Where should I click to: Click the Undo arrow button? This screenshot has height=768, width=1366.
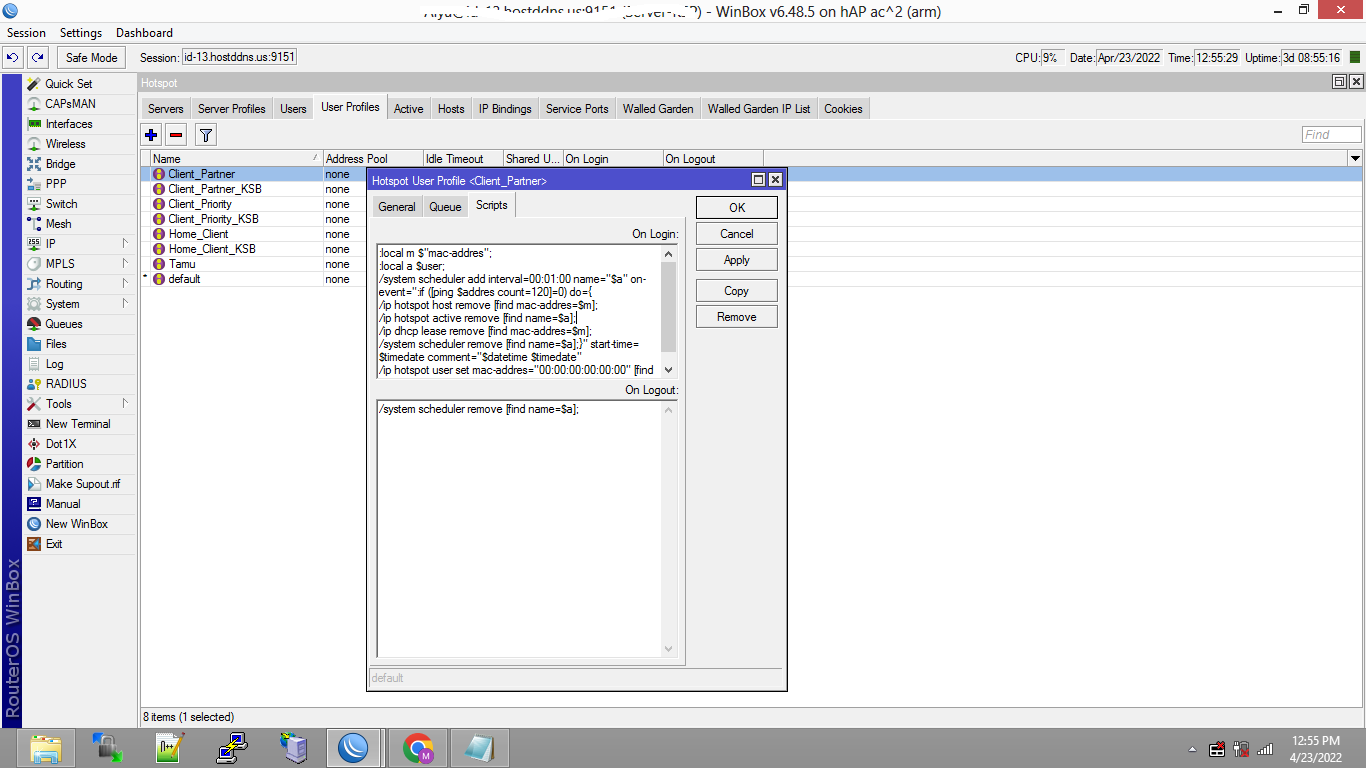point(14,58)
